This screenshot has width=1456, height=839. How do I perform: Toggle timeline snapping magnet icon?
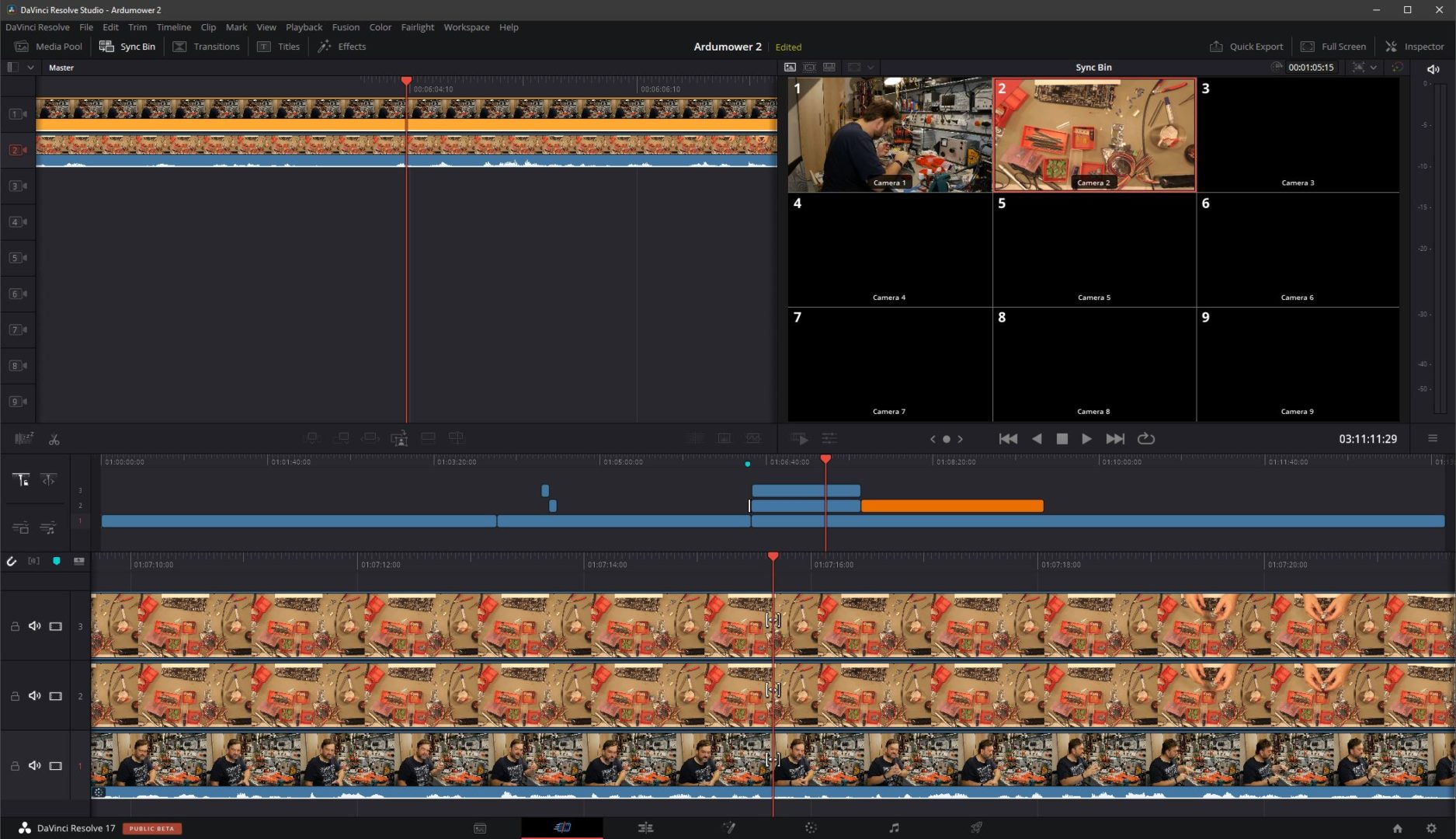click(12, 561)
